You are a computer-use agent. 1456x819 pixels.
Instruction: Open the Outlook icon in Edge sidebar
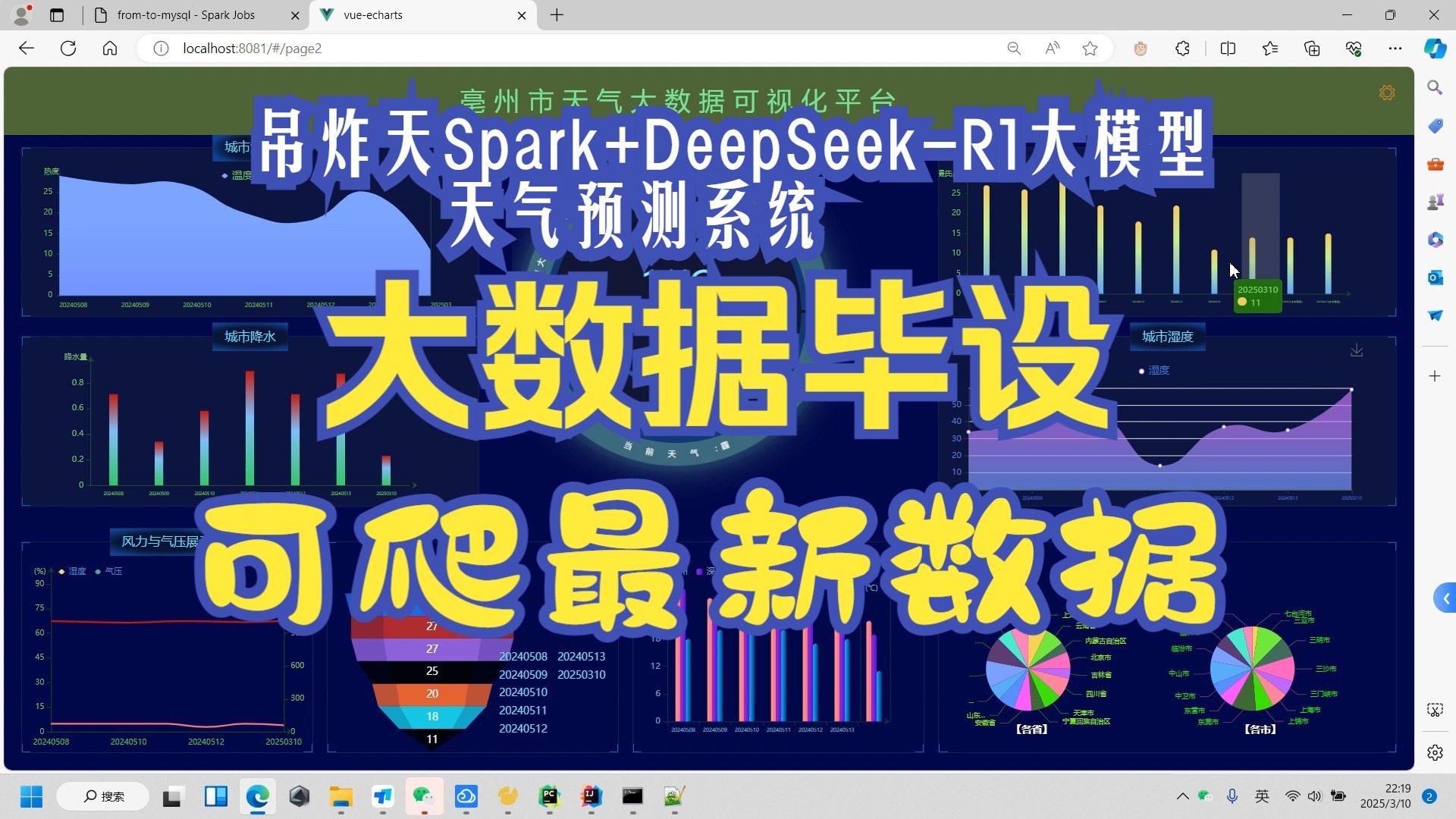1435,278
